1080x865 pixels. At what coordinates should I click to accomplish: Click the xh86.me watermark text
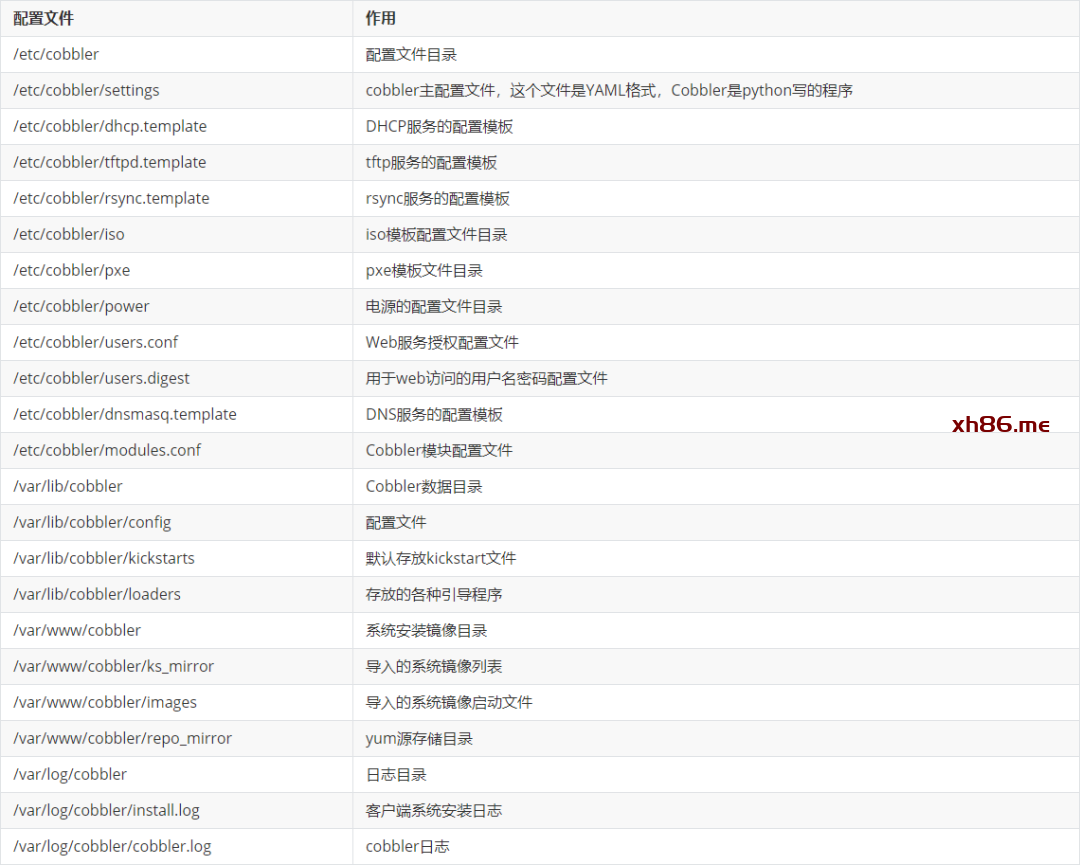(x=1001, y=425)
